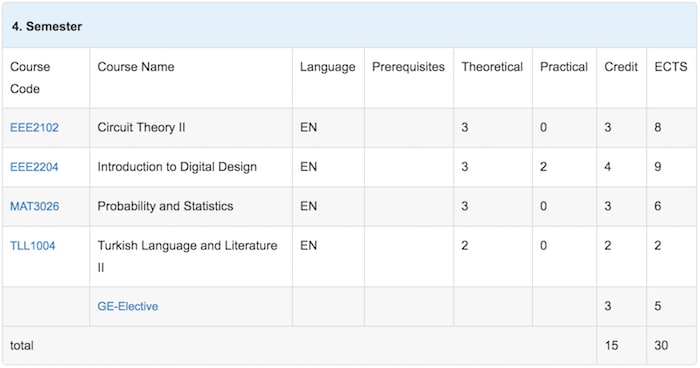The height and width of the screenshot is (368, 700).
Task: Click the Course Code column header
Action: pyautogui.click(x=30, y=78)
